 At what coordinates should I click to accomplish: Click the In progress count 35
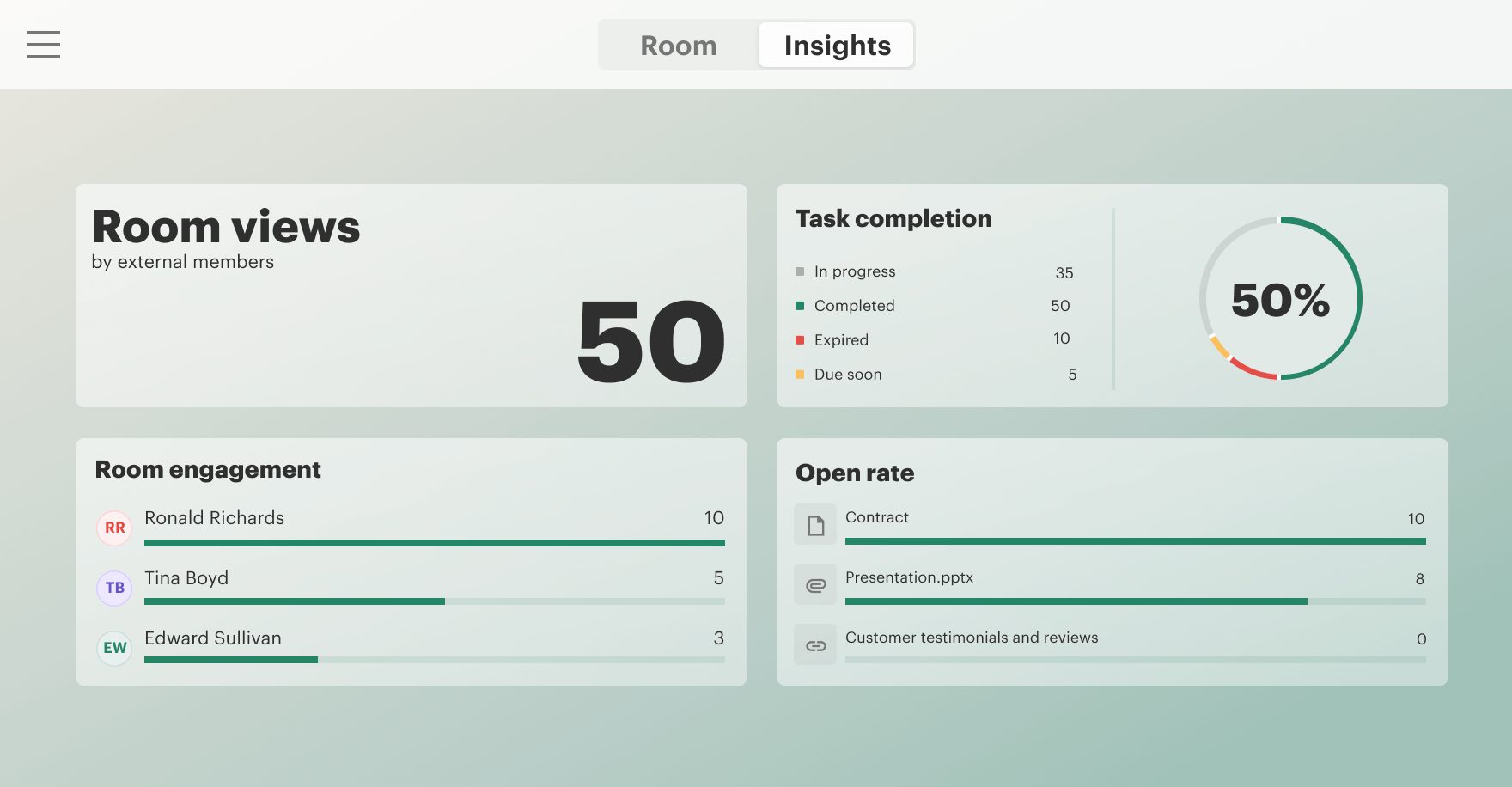[x=1064, y=273]
